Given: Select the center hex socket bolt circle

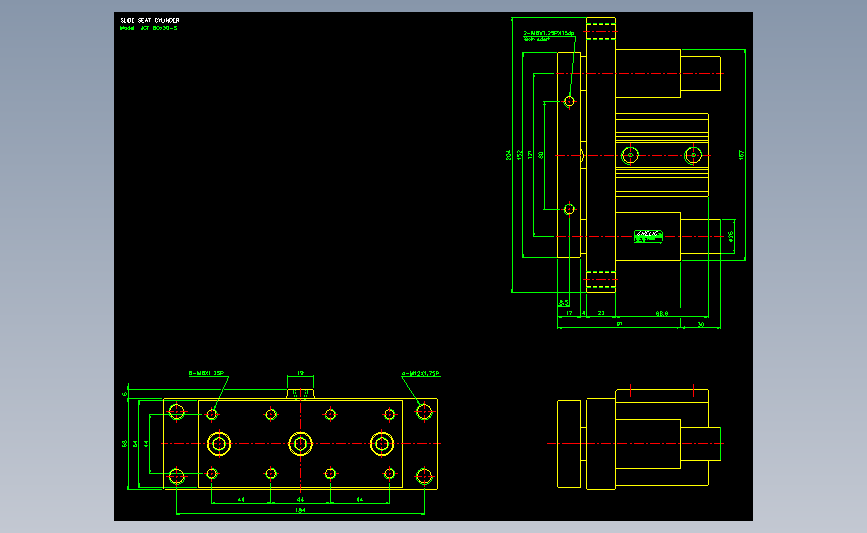Looking at the screenshot, I should coord(300,443).
